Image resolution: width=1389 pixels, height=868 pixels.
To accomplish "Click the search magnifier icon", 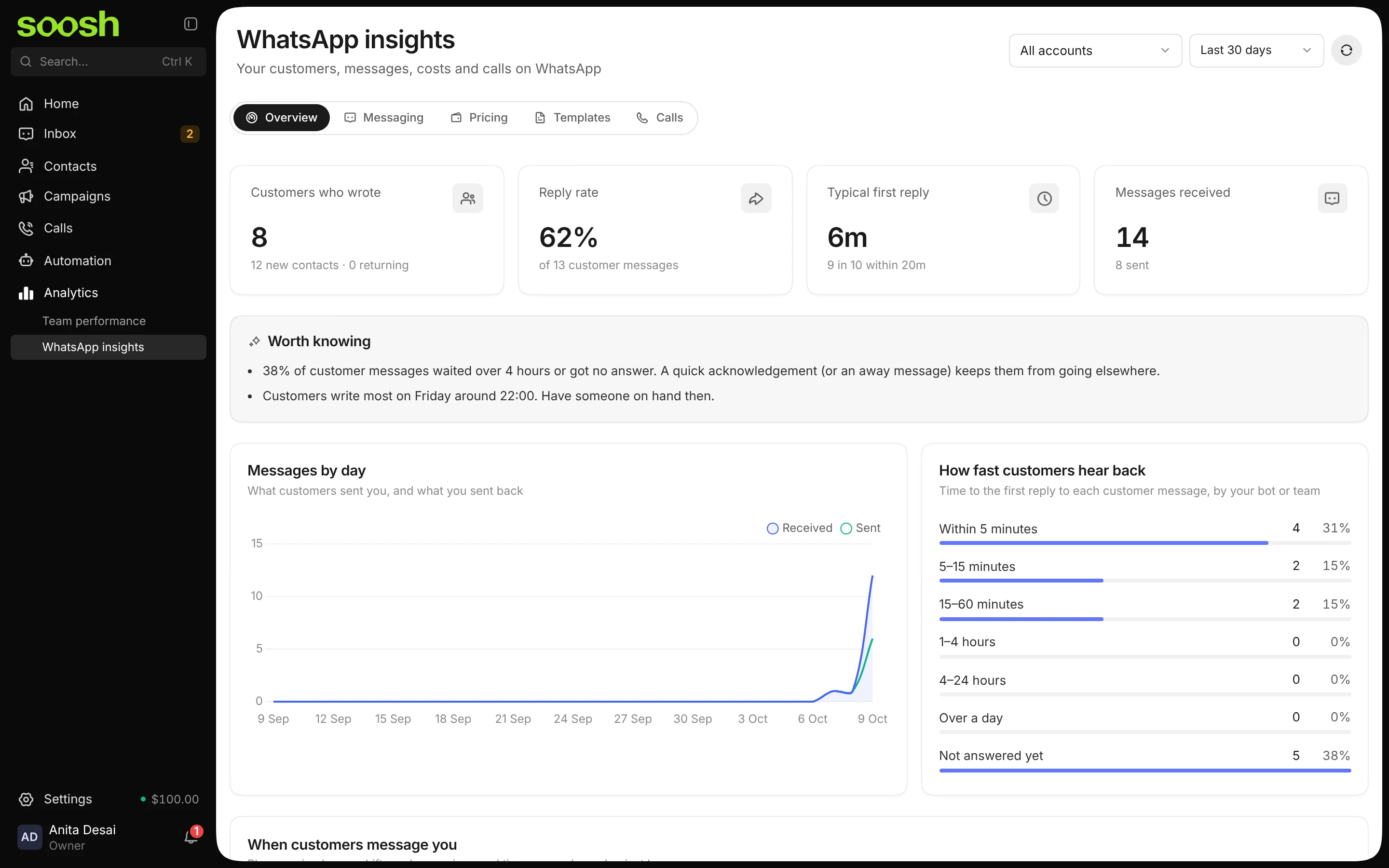I will click(26, 61).
